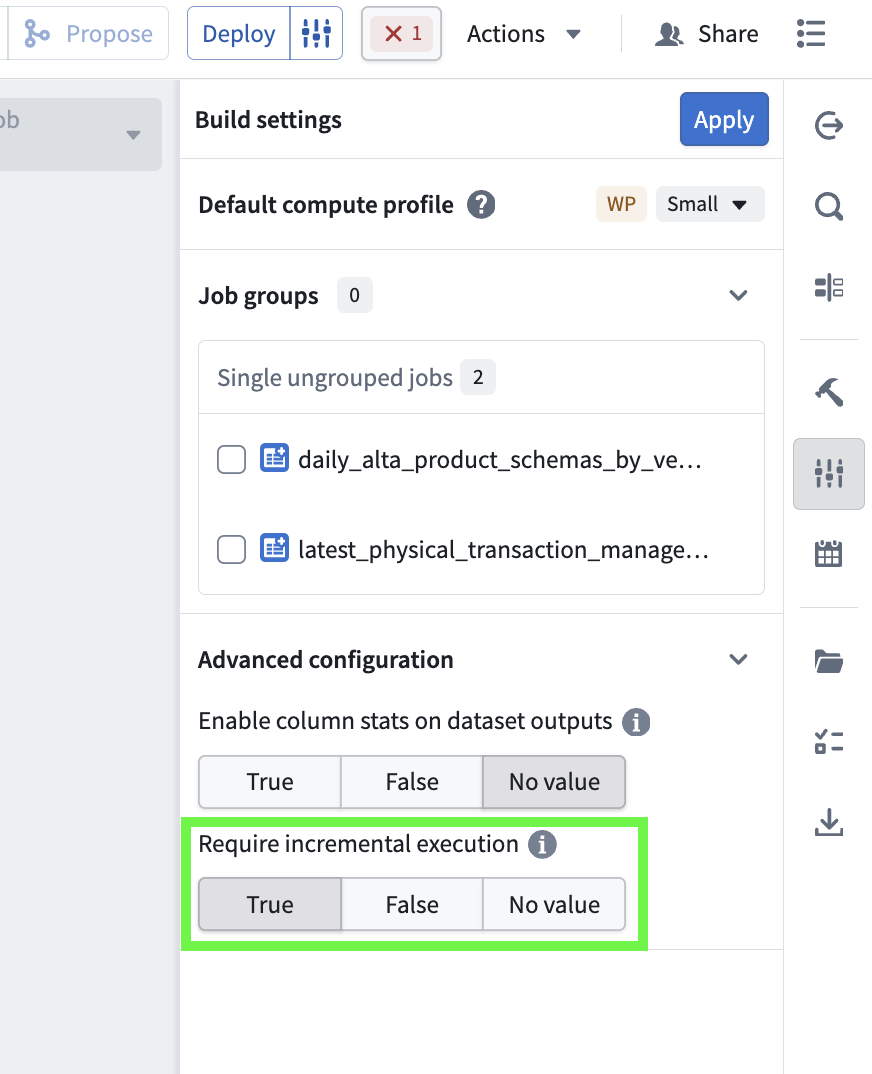872x1074 pixels.
Task: Set column stats on dataset outputs to True
Action: tap(269, 782)
